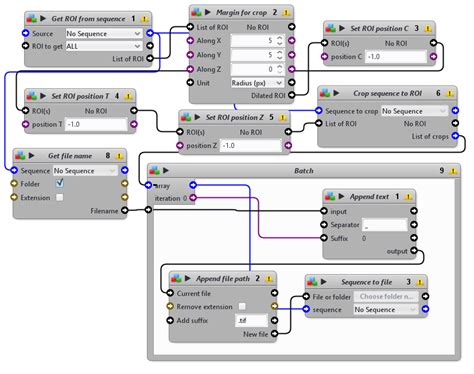Click the Append text block's colored icon
474x374 pixels.
coord(330,196)
